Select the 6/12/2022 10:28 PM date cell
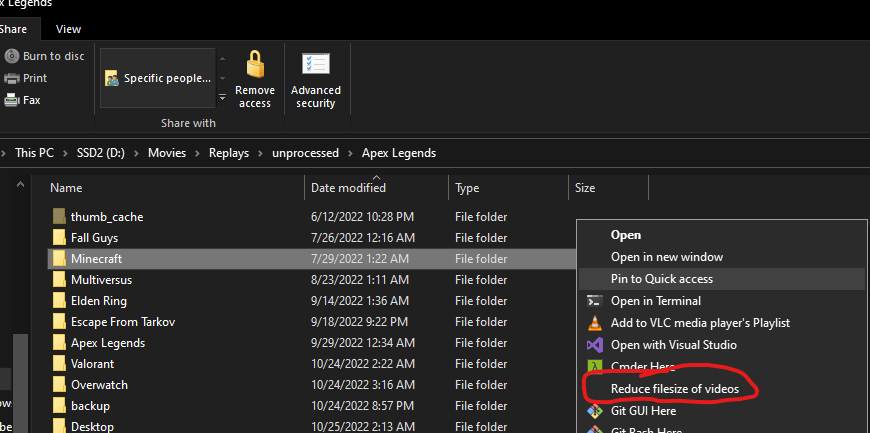The height and width of the screenshot is (433, 870). point(362,216)
